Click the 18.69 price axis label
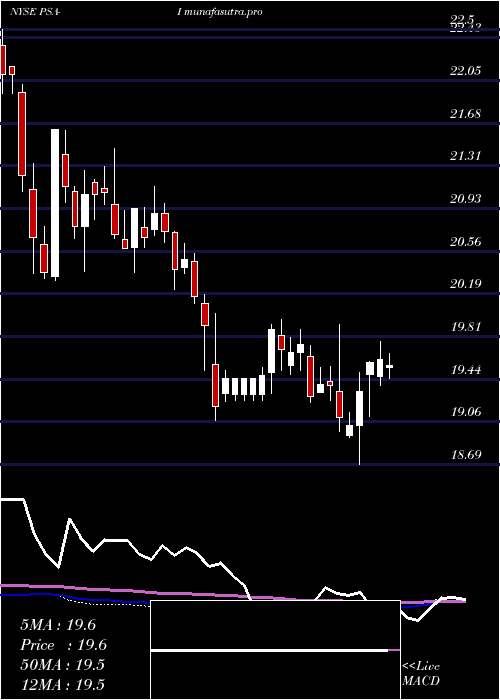 pos(466,455)
